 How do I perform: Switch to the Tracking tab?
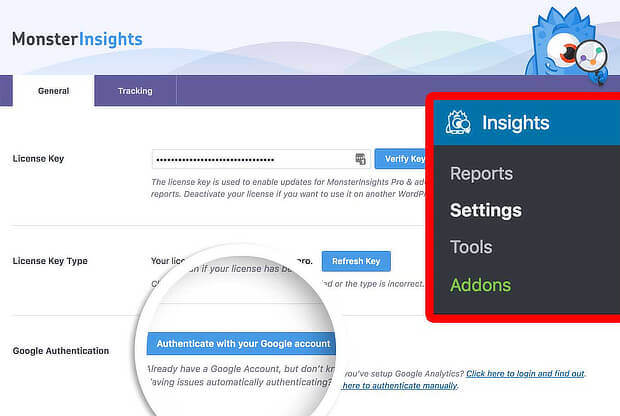click(x=135, y=91)
